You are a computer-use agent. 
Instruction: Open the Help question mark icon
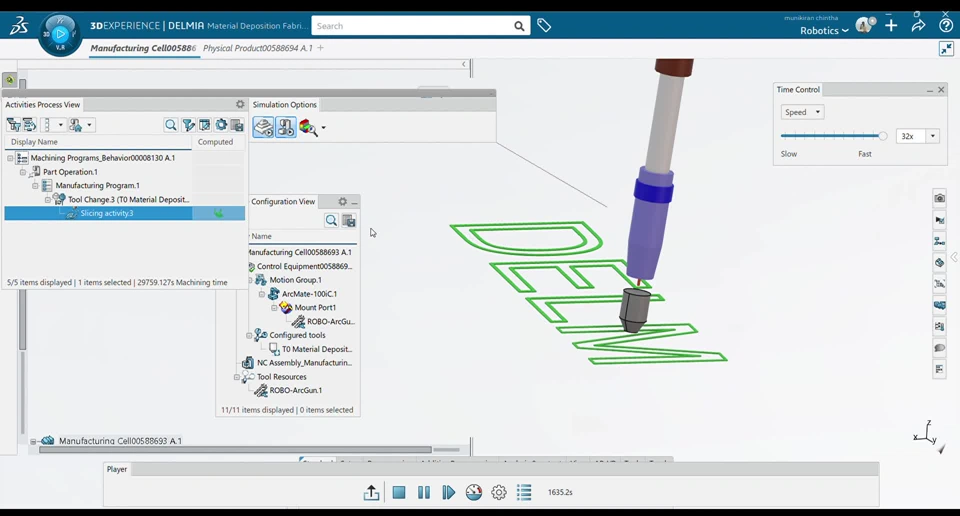click(x=945, y=26)
